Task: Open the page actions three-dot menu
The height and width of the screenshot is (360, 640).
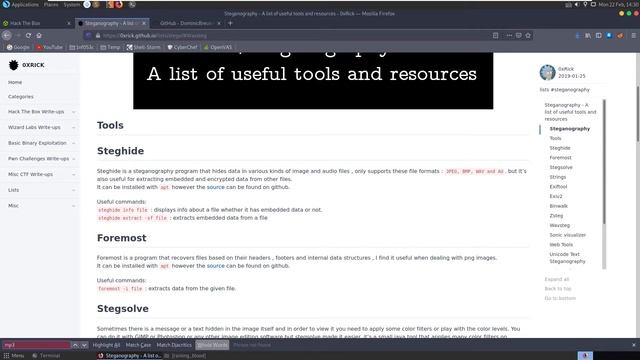Action: [509, 36]
